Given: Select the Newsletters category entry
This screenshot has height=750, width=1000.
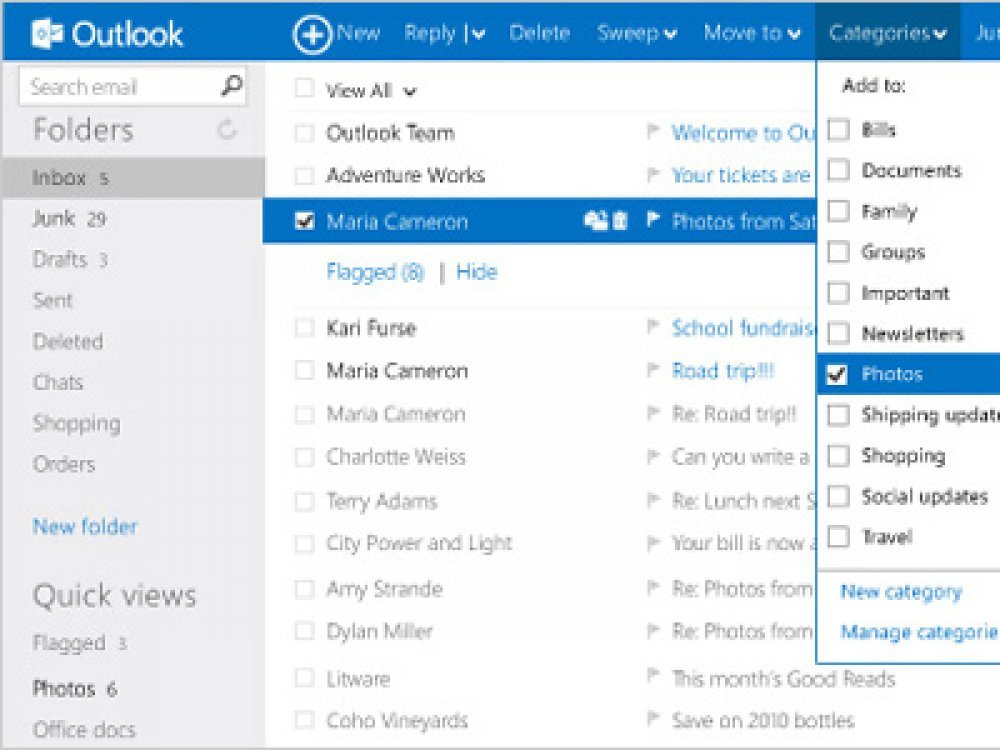Looking at the screenshot, I should point(912,334).
